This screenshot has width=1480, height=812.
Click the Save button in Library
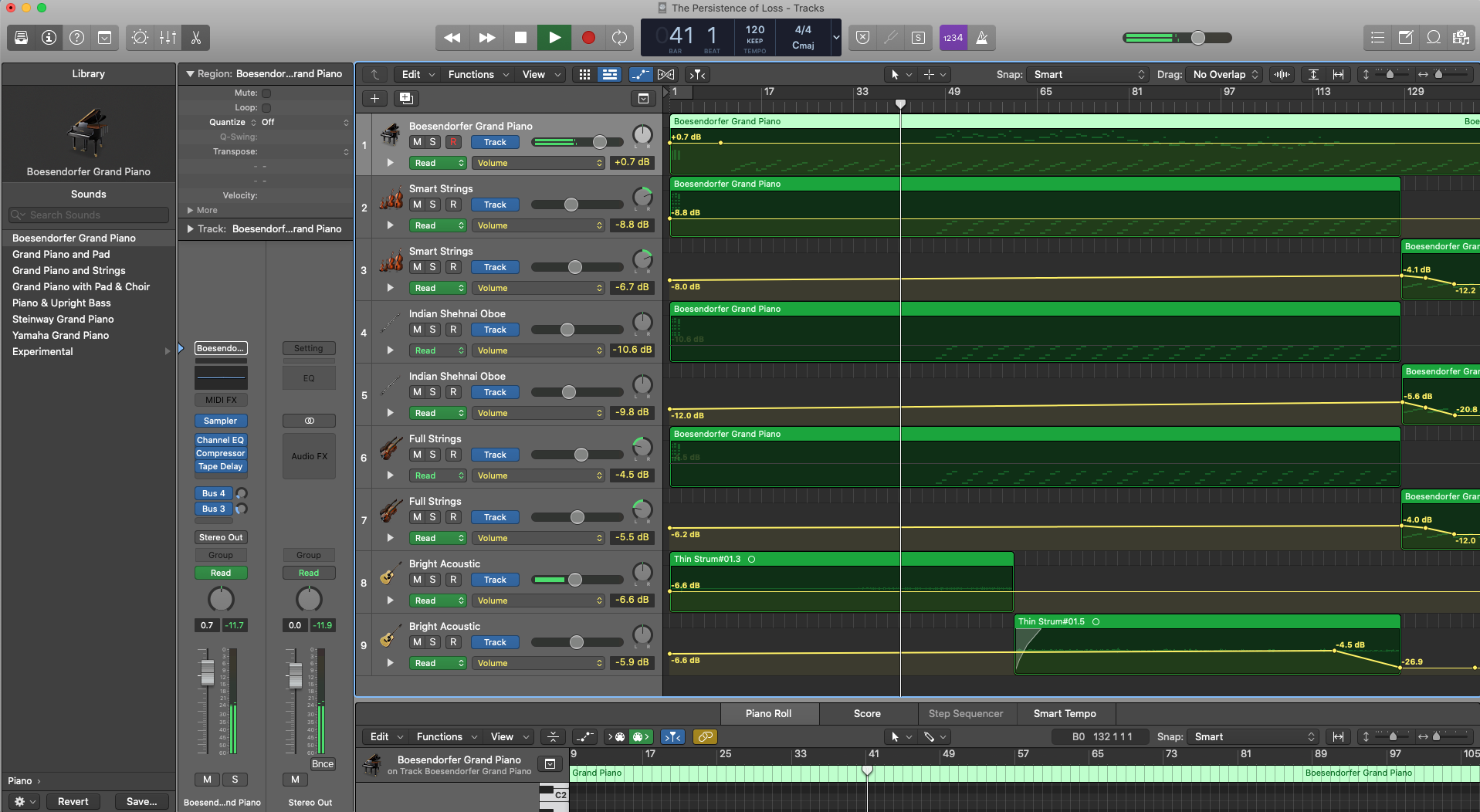pyautogui.click(x=141, y=801)
